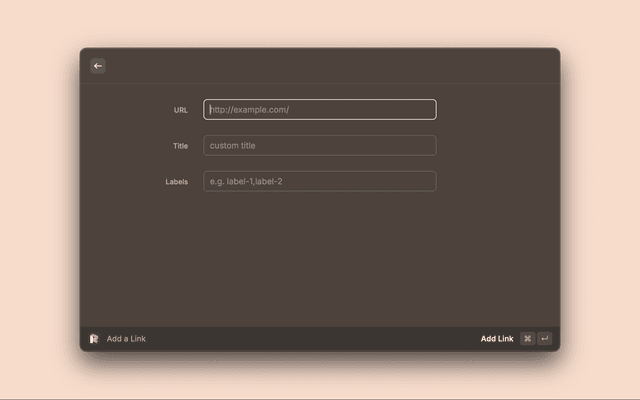This screenshot has height=400, width=640.
Task: Click the "custom title" placeholder text
Action: point(233,146)
